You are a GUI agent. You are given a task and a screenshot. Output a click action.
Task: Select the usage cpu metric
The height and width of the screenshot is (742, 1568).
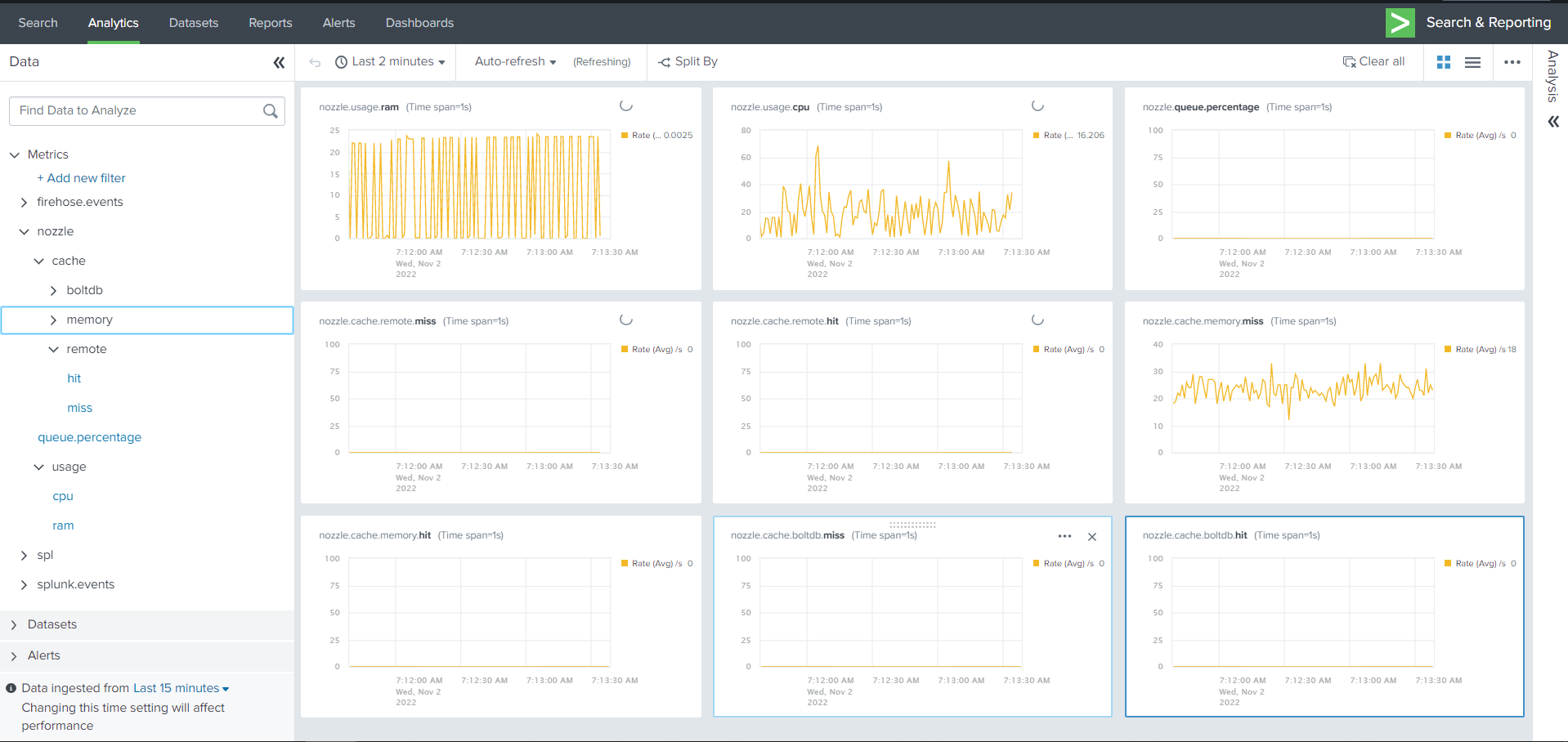[63, 496]
